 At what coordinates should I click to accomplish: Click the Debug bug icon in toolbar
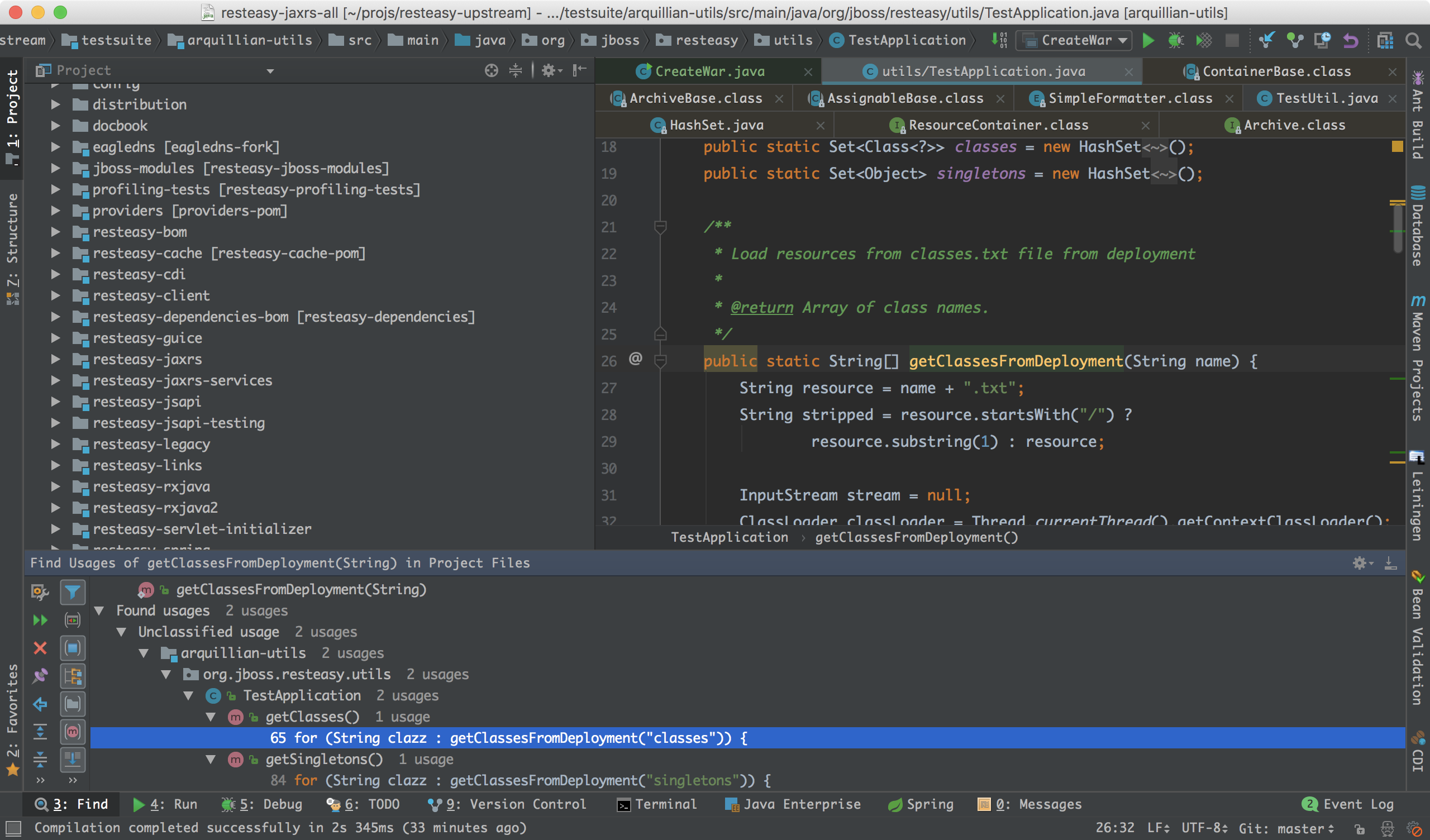[1175, 40]
